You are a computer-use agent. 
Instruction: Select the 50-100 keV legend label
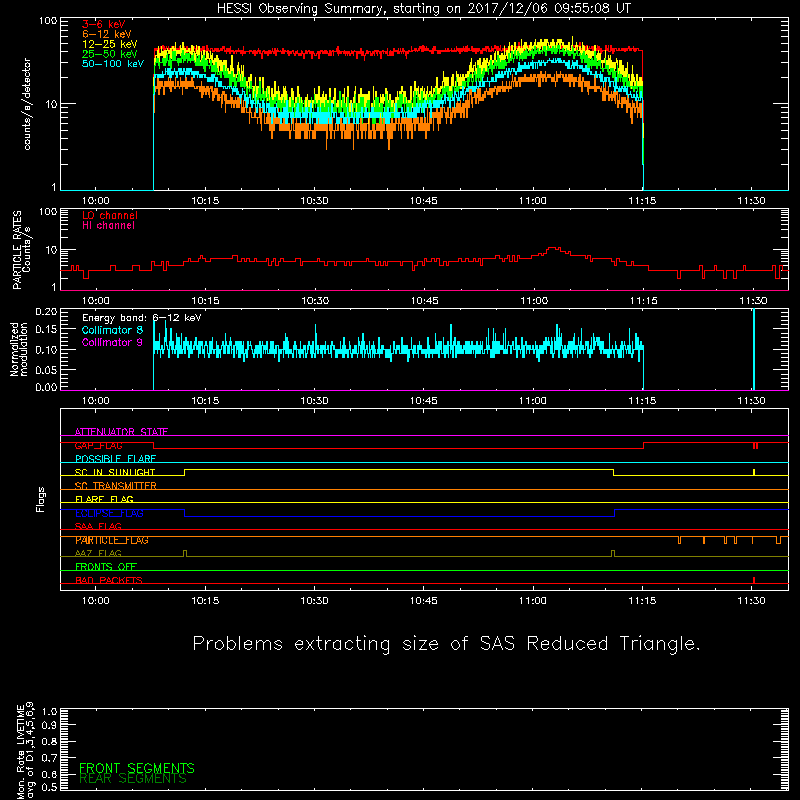[x=113, y=64]
